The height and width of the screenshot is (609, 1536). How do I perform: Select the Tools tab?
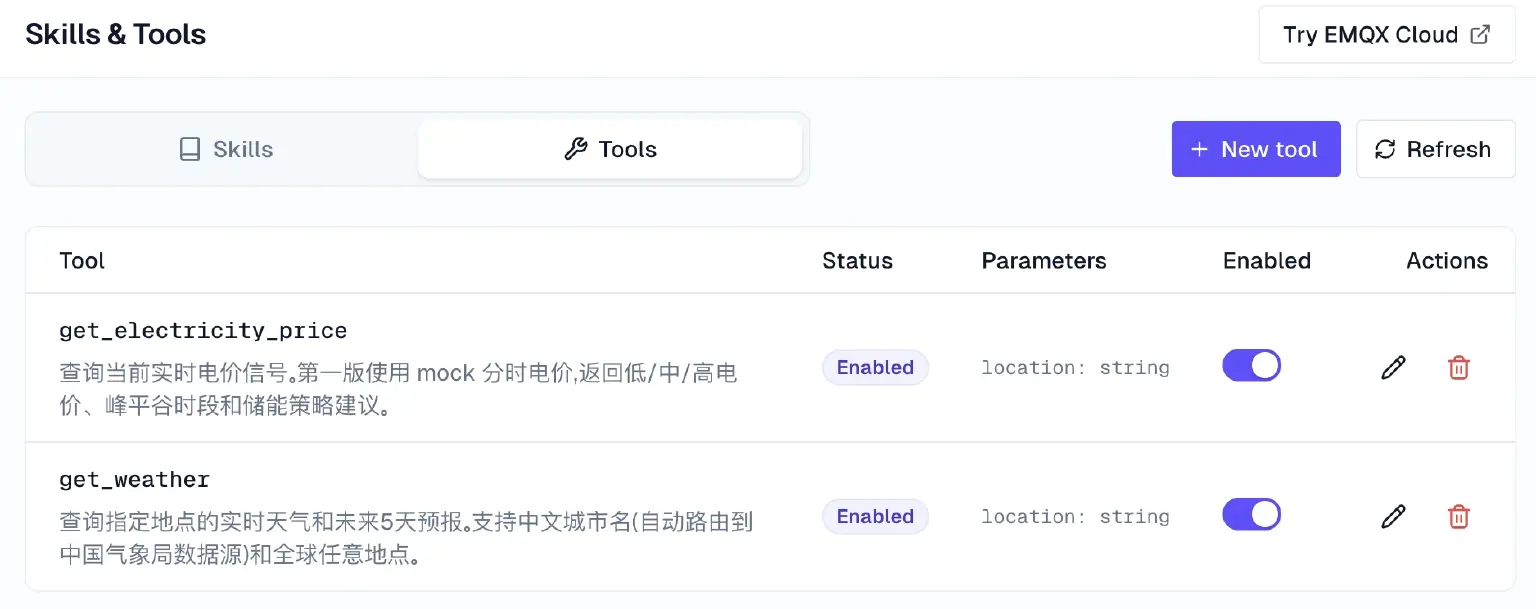tap(610, 149)
